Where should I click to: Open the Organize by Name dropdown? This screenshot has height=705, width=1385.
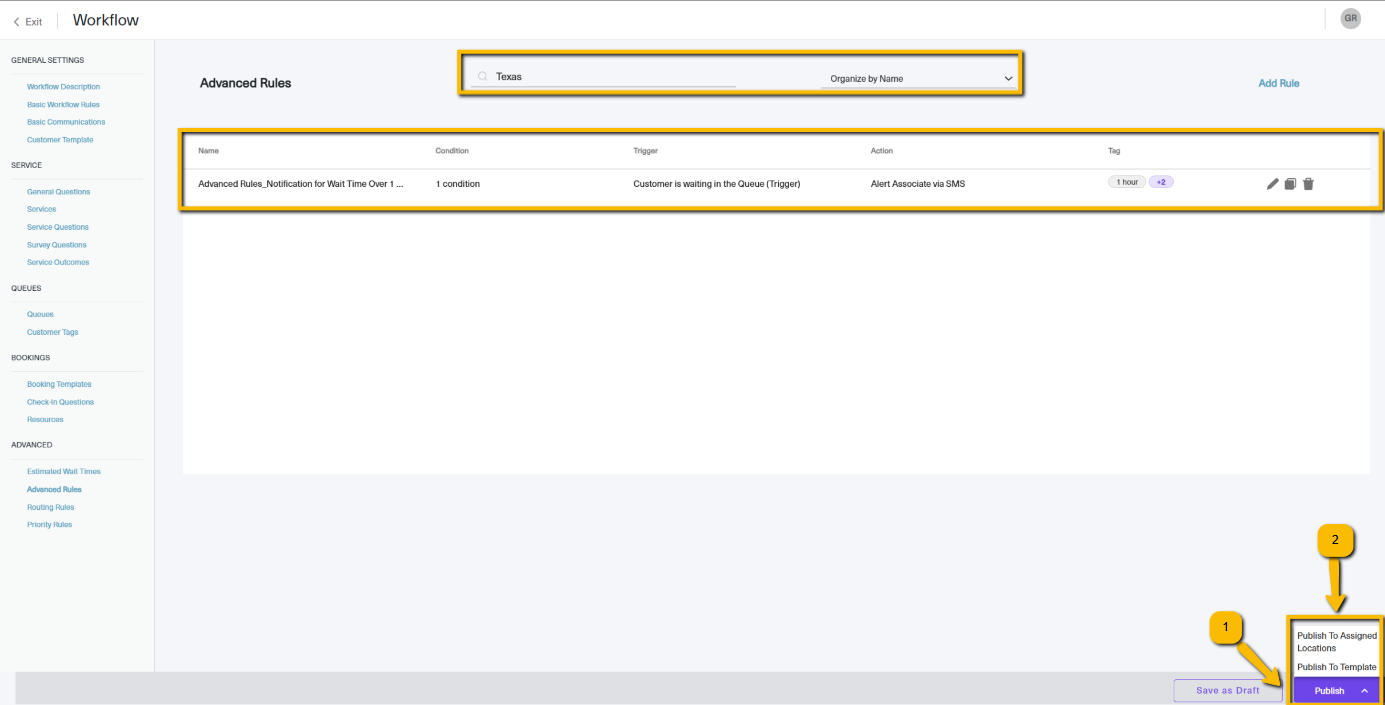(x=921, y=78)
